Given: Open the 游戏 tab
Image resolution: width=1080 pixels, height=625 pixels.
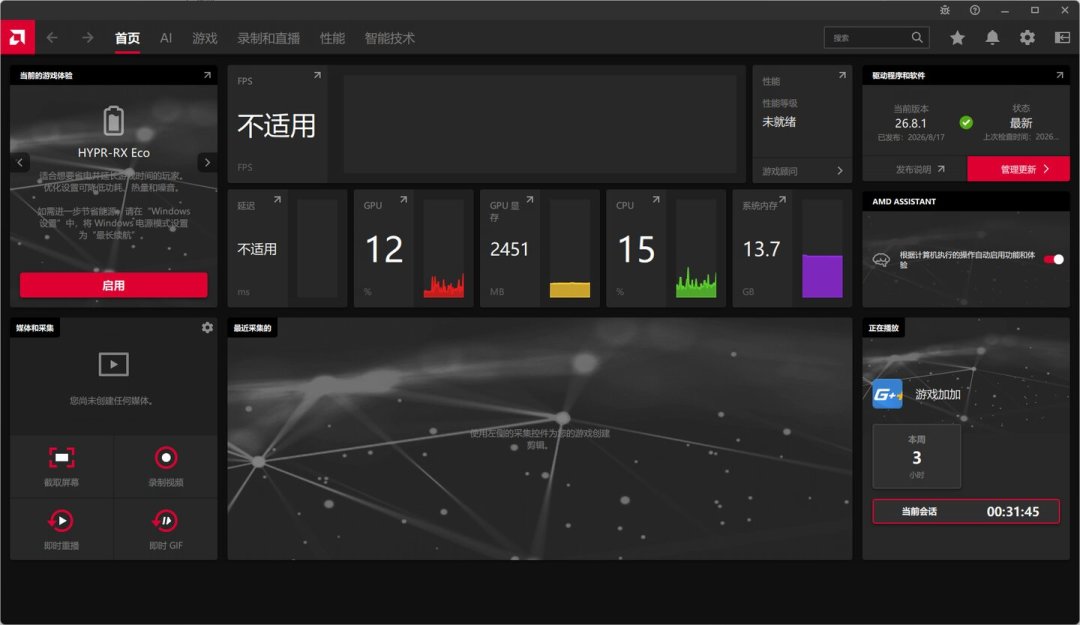Looking at the screenshot, I should point(205,39).
